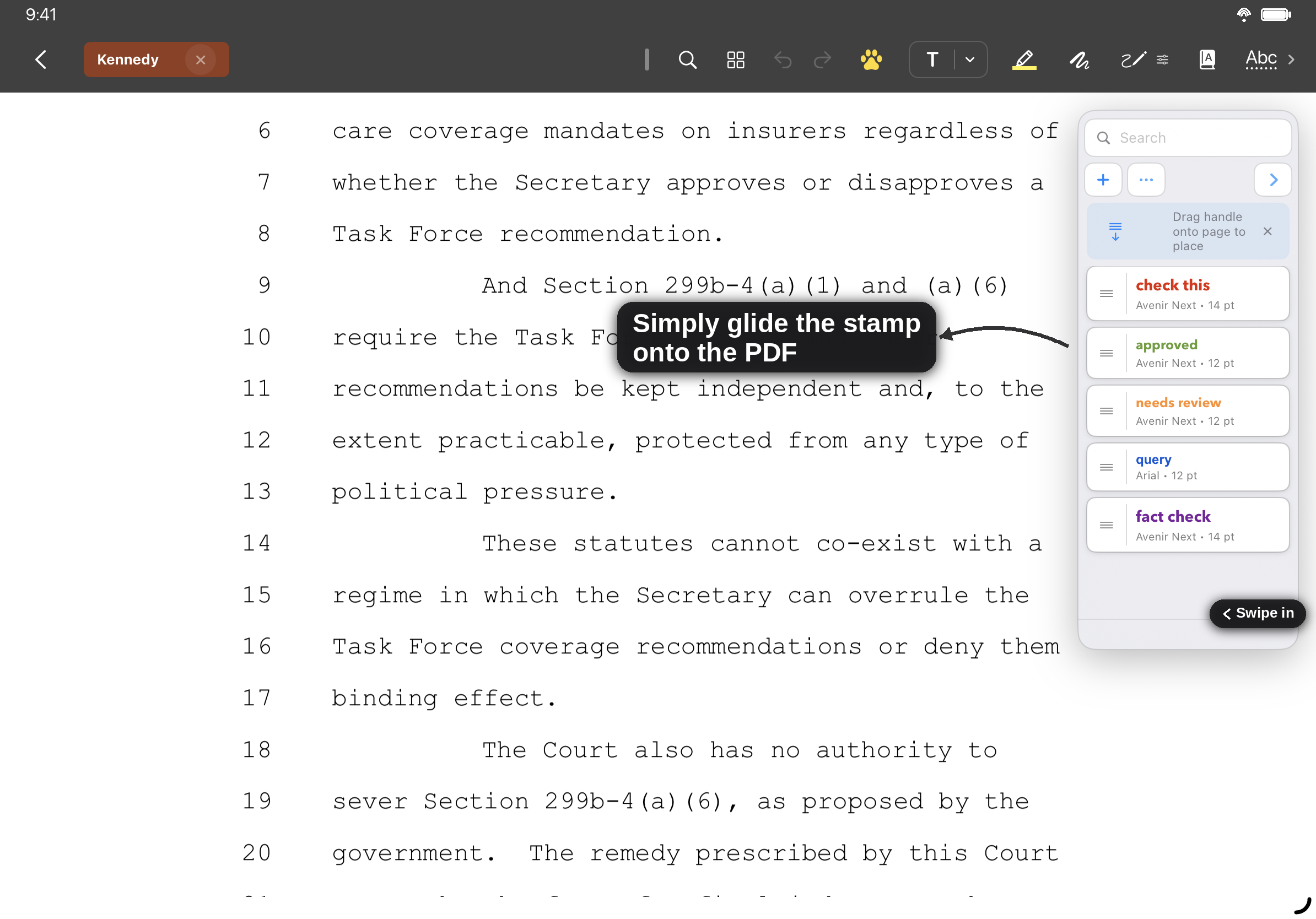Viewport: 1316px width, 919px height.
Task: Grab the handle of 'approved' stamp
Action: [x=1106, y=353]
